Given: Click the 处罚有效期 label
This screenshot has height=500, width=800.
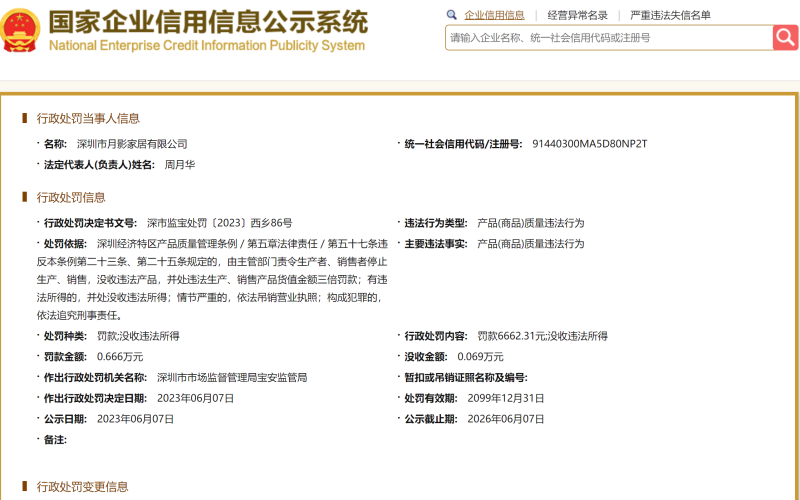Looking at the screenshot, I should point(431,398).
